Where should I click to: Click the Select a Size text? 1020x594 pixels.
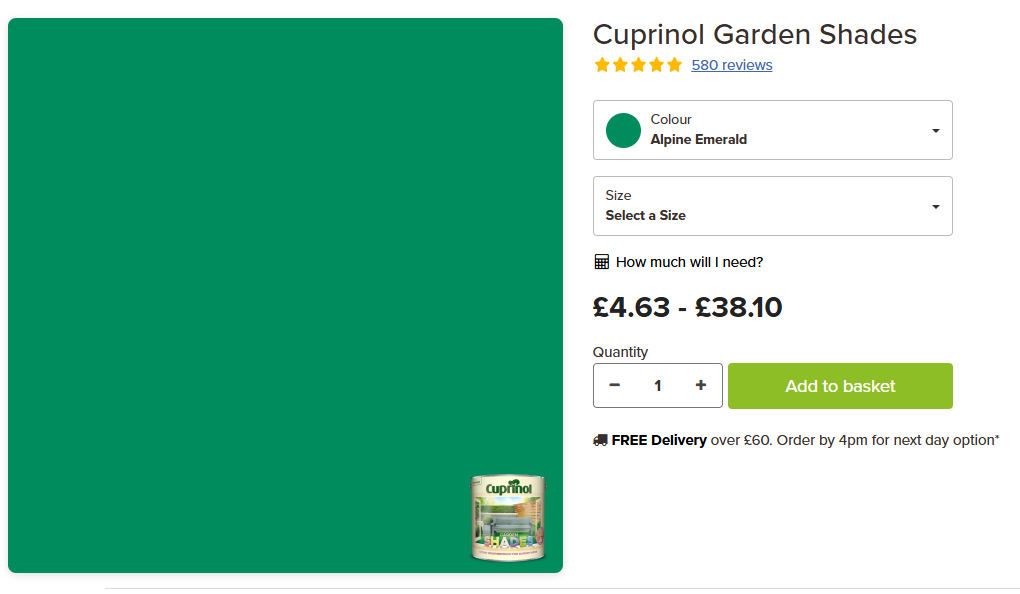click(x=645, y=215)
